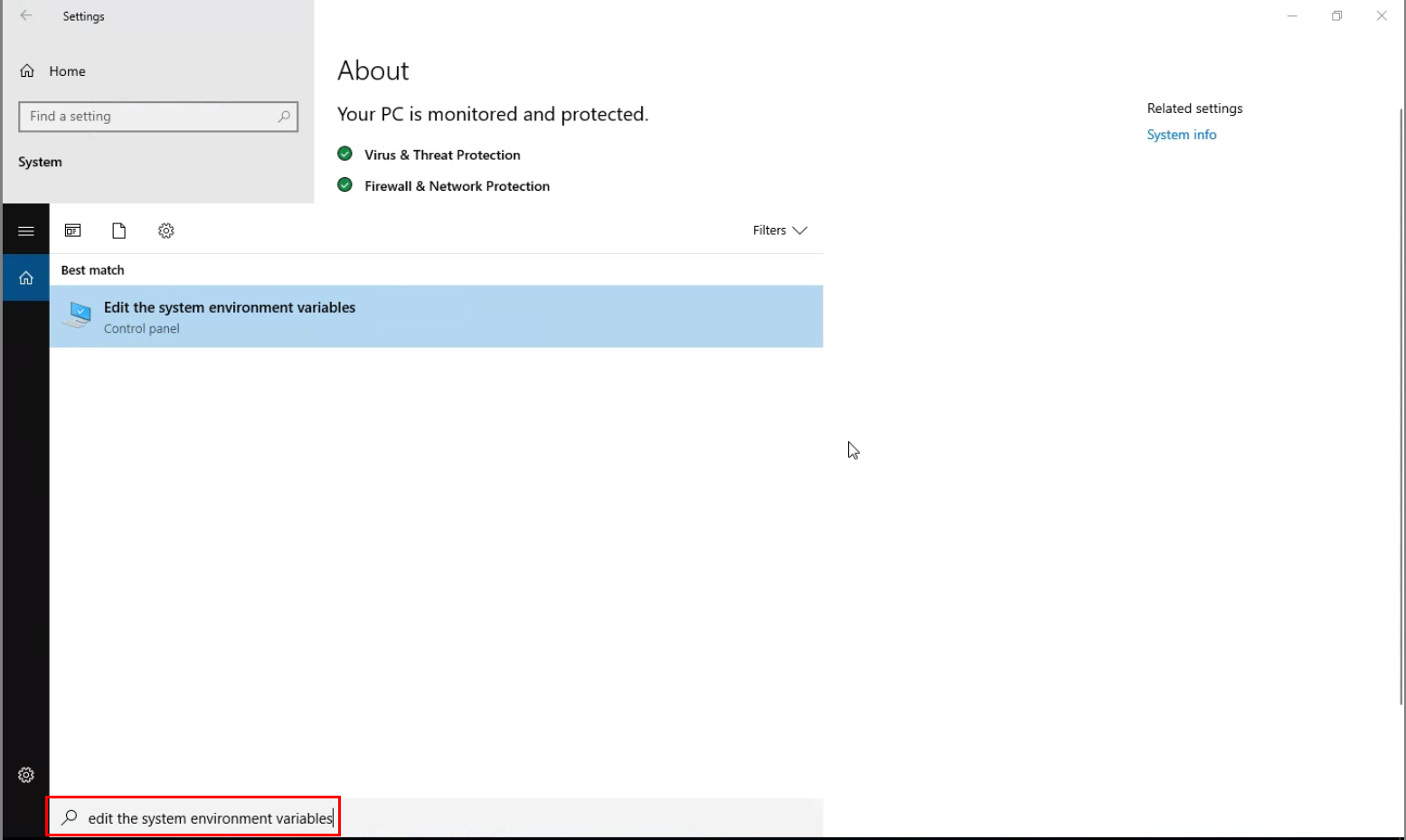Open the hamburger menu in search pane
The image size is (1406, 840).
click(x=25, y=229)
